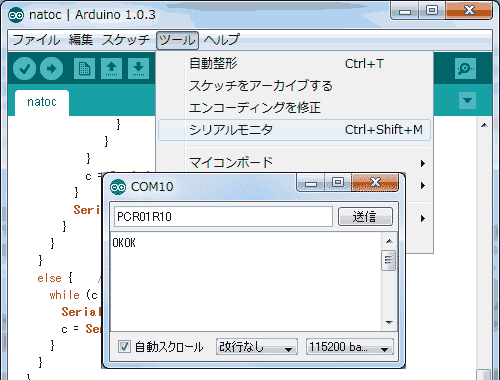Close the COM10 serial monitor window
Screen dimensions: 500x380
coord(375,182)
